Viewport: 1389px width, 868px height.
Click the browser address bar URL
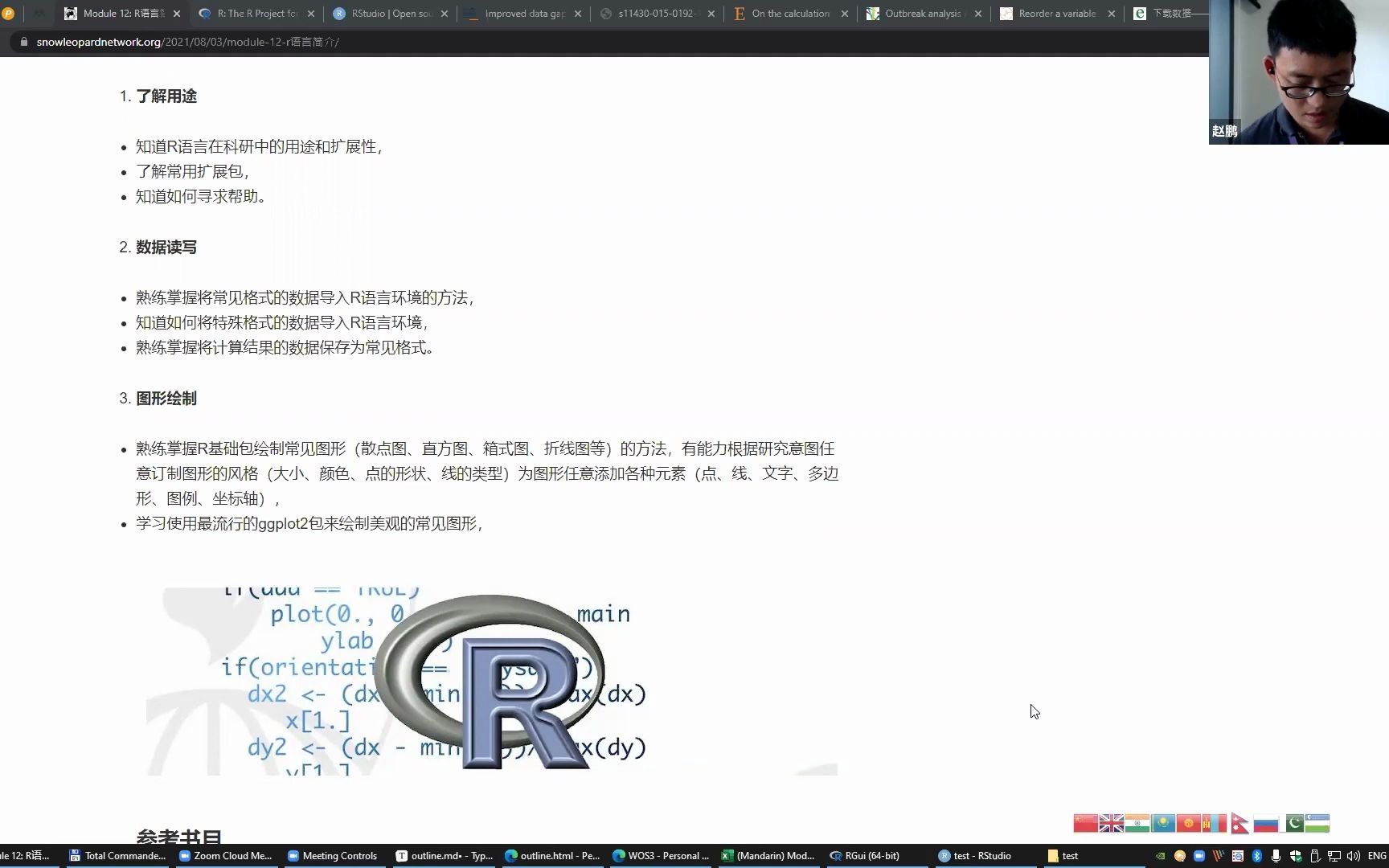188,42
